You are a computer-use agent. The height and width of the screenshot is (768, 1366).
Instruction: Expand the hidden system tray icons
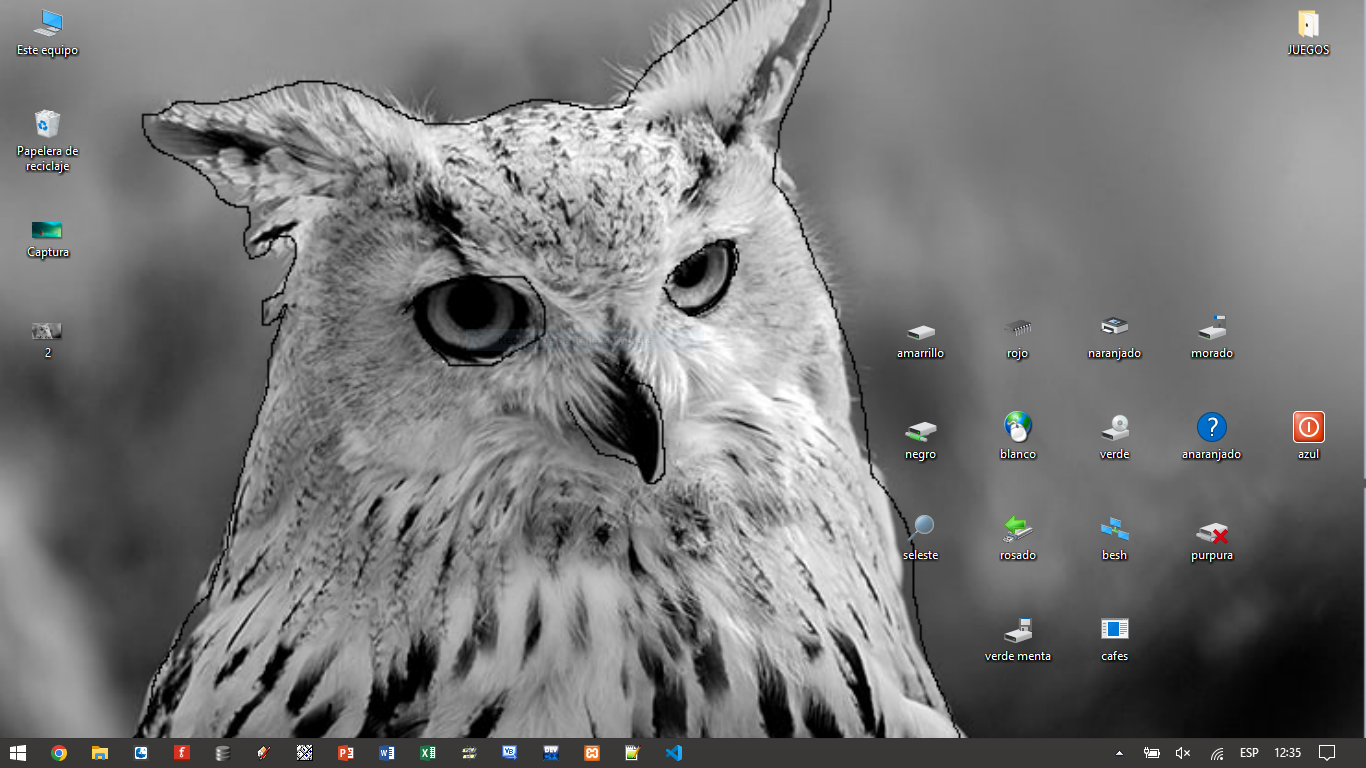1119,753
